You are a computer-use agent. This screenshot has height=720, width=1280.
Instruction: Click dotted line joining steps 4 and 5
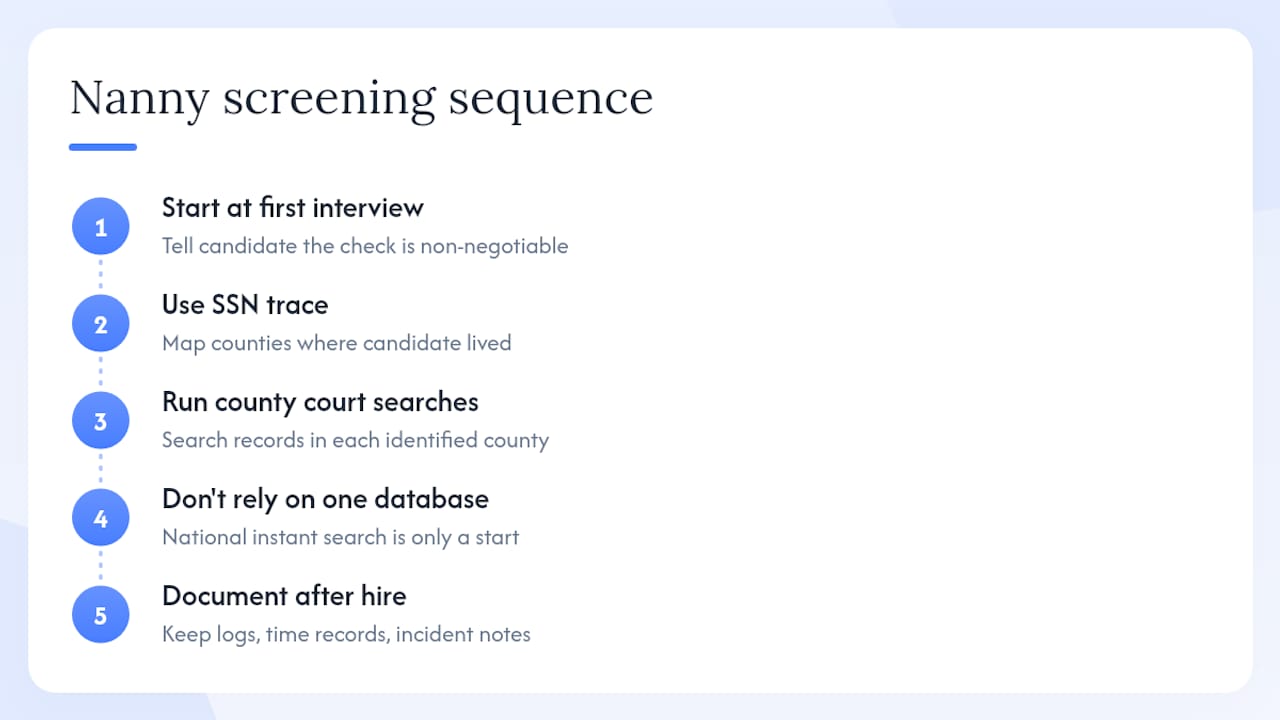coord(100,566)
